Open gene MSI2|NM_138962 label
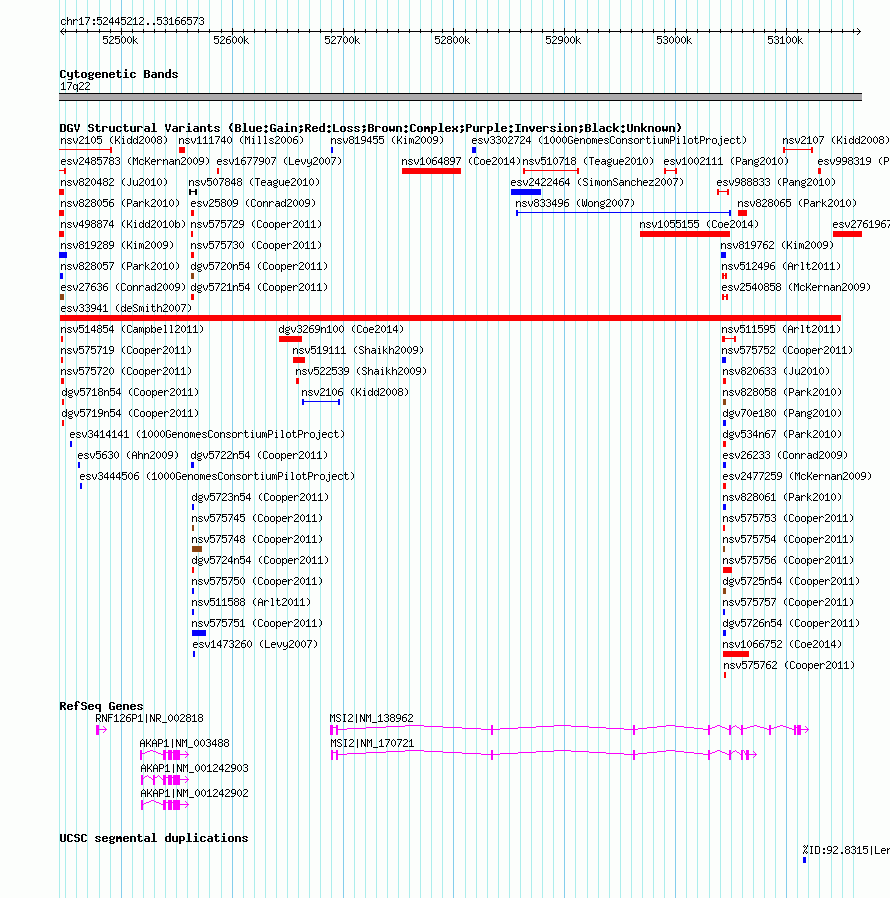Screen dimensions: 890x898 click(x=371, y=718)
